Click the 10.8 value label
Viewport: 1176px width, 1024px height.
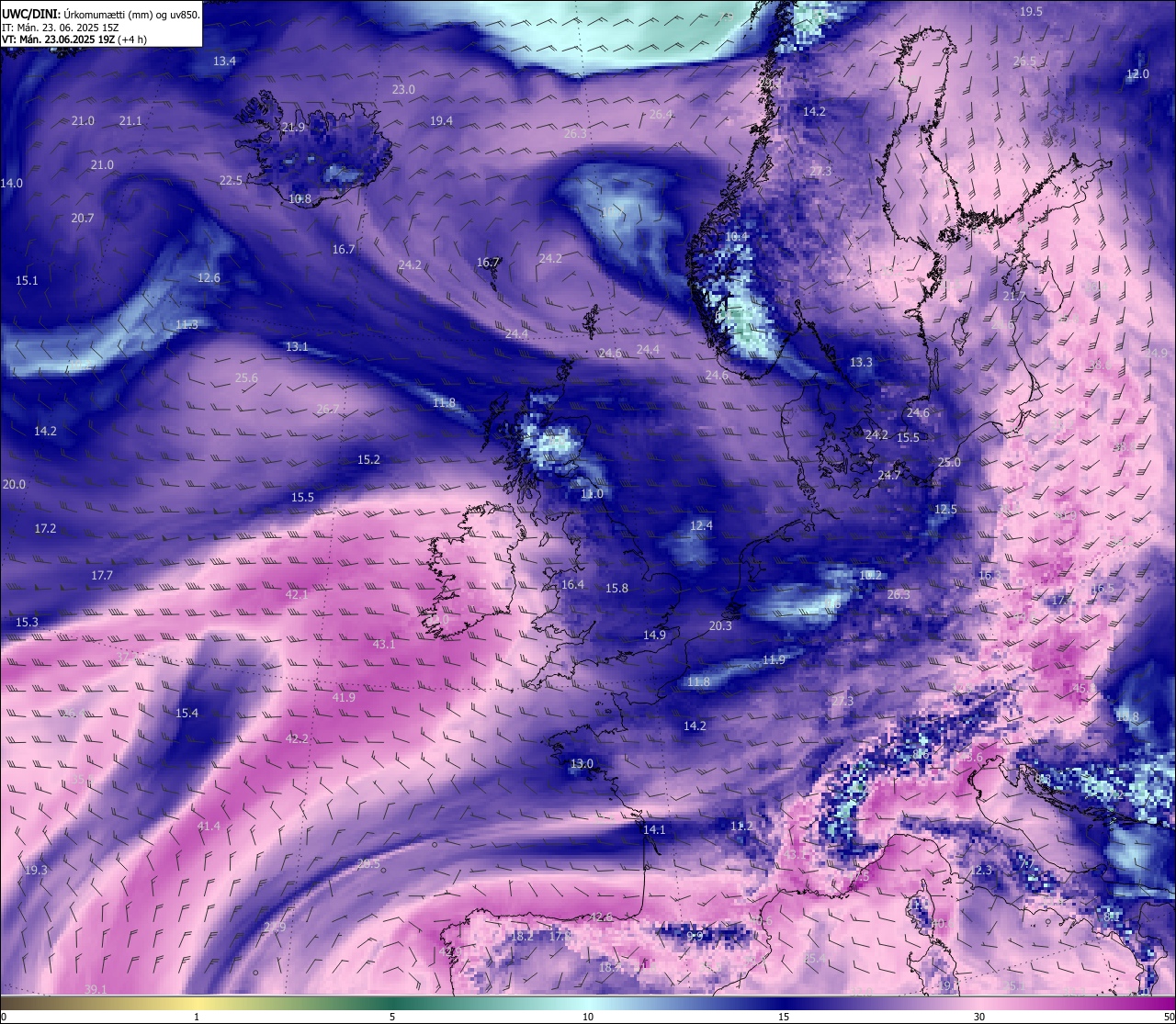coord(300,198)
